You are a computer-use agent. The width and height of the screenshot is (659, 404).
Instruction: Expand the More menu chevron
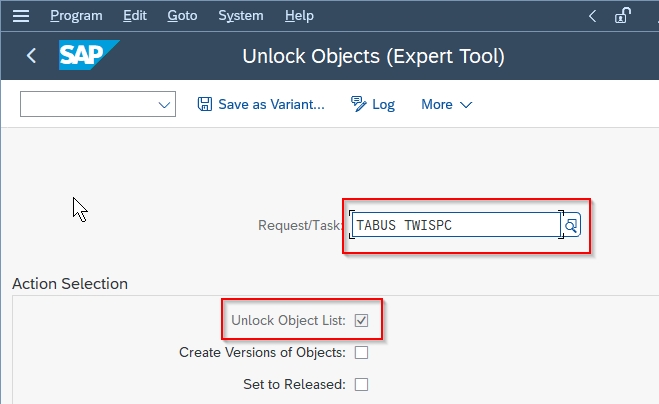point(466,104)
